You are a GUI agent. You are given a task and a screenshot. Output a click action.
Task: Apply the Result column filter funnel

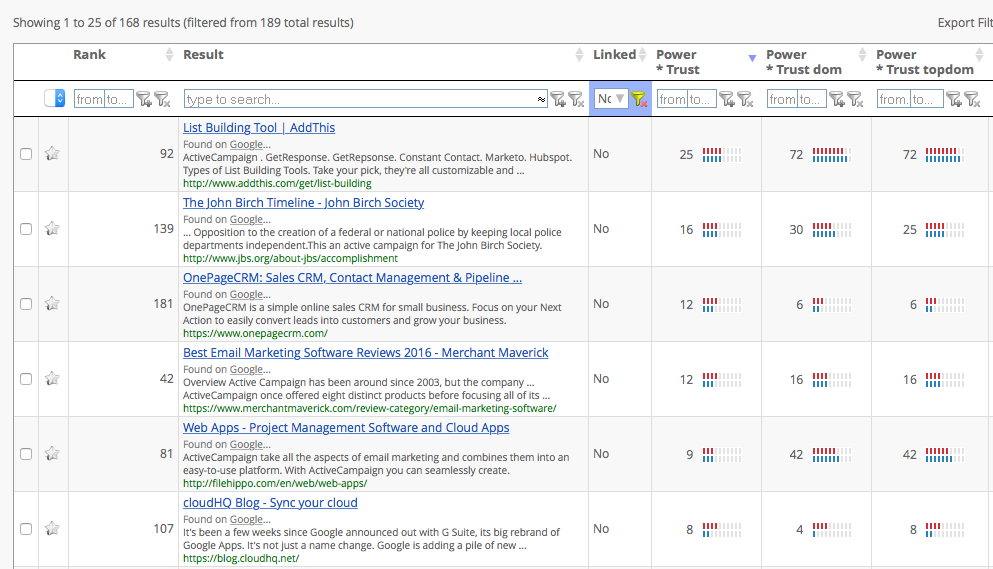point(558,99)
